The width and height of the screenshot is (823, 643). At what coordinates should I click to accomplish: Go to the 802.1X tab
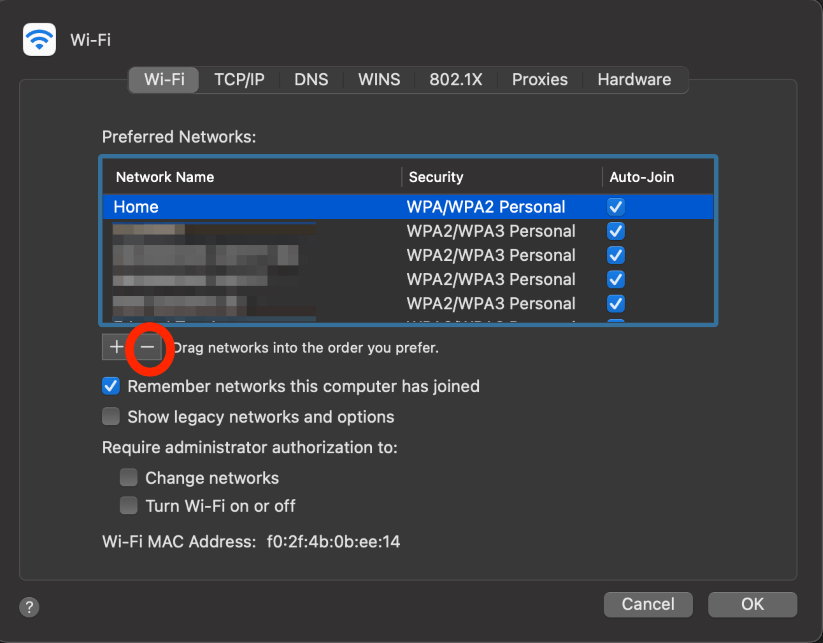[456, 80]
